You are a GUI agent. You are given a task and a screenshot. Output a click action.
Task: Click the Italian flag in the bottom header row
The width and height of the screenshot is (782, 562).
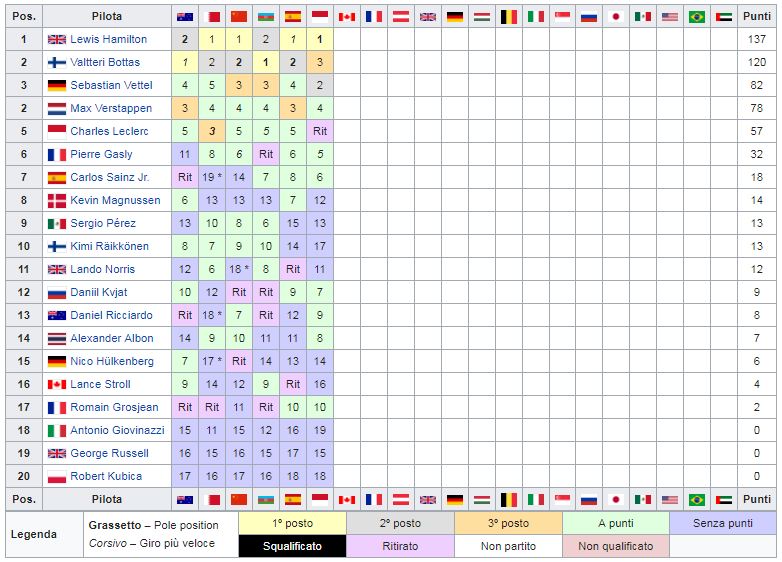(x=536, y=500)
